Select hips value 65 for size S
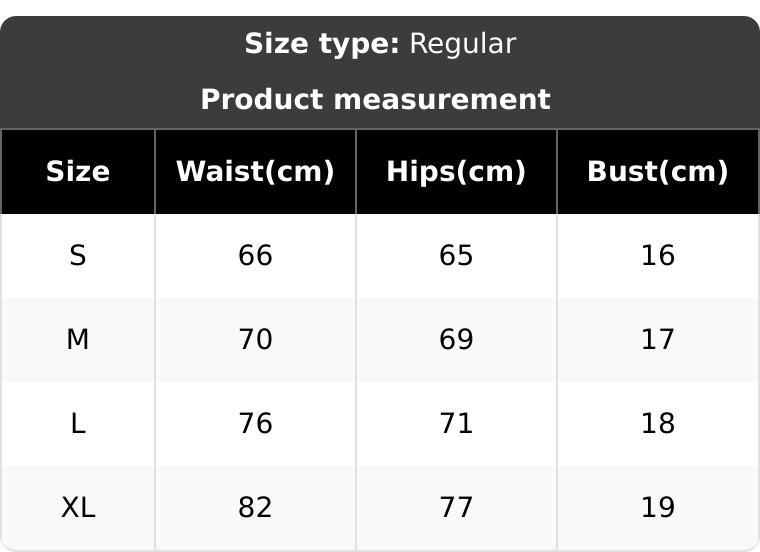This screenshot has width=760, height=552. 456,256
